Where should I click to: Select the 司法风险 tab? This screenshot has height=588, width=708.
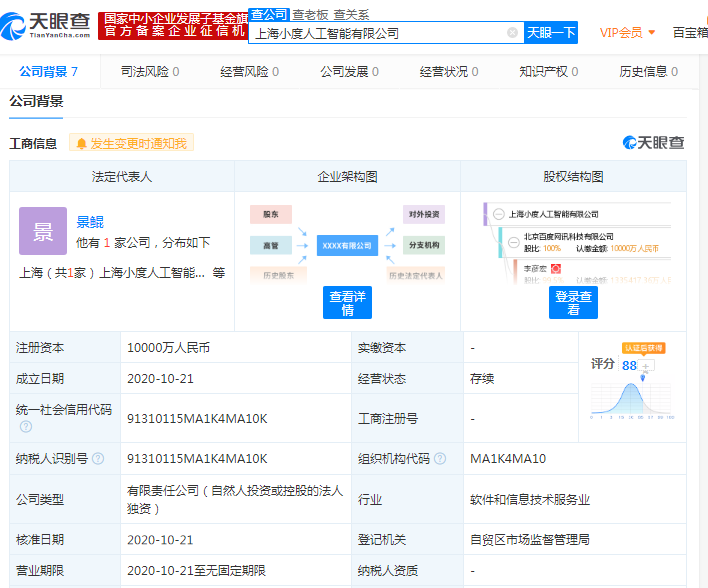click(150, 71)
